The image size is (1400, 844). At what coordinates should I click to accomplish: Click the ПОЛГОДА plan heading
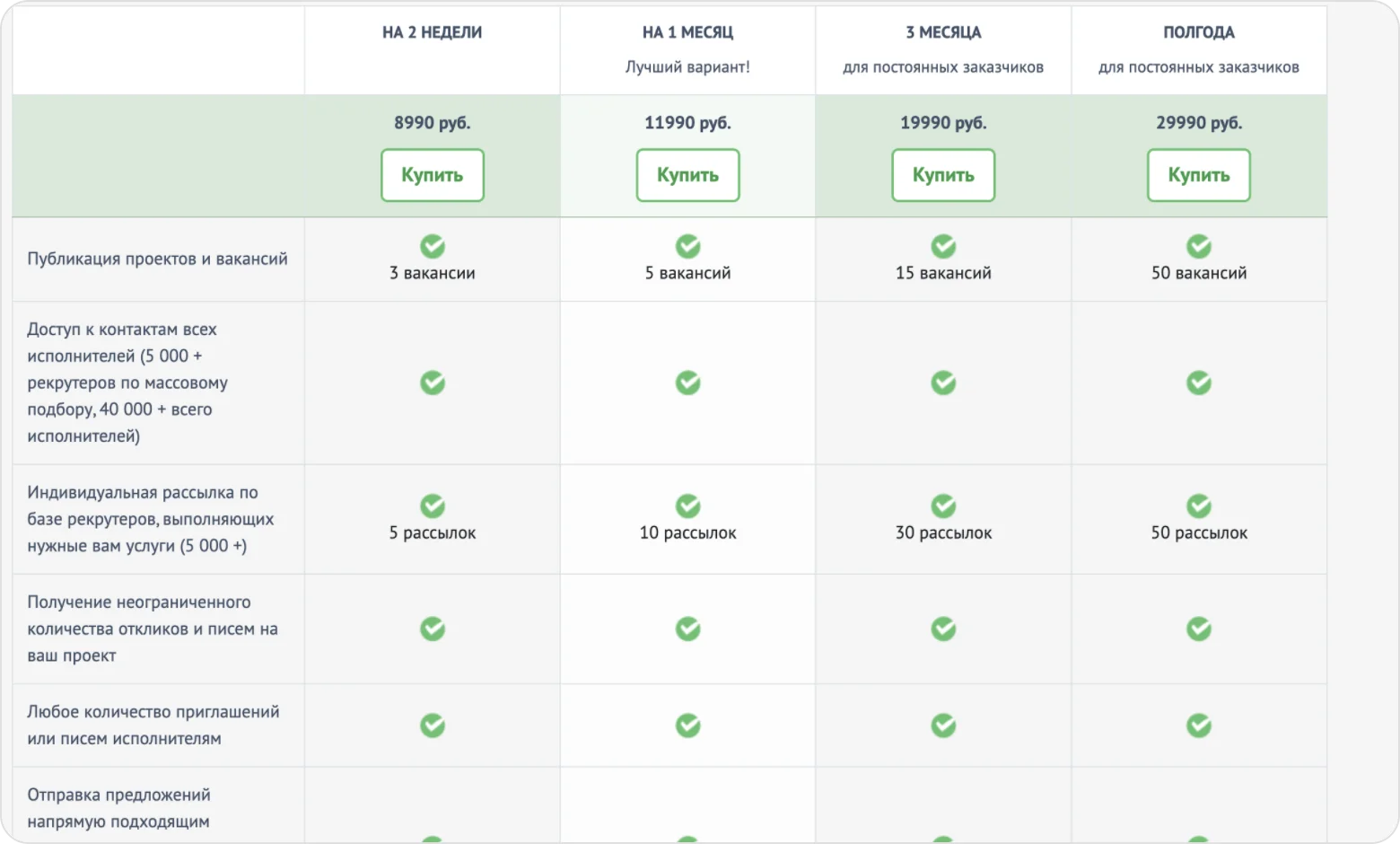click(1198, 32)
